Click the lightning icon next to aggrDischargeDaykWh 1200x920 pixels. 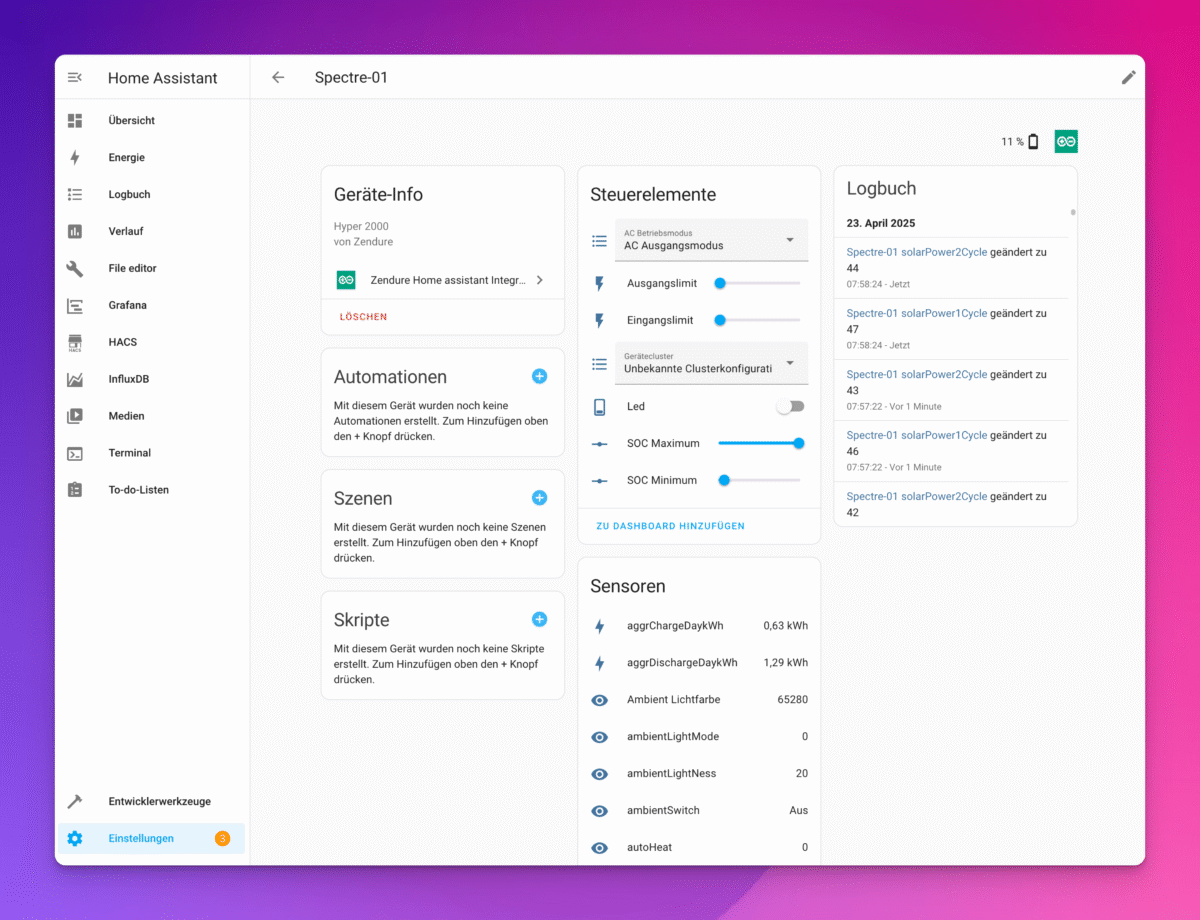600,663
